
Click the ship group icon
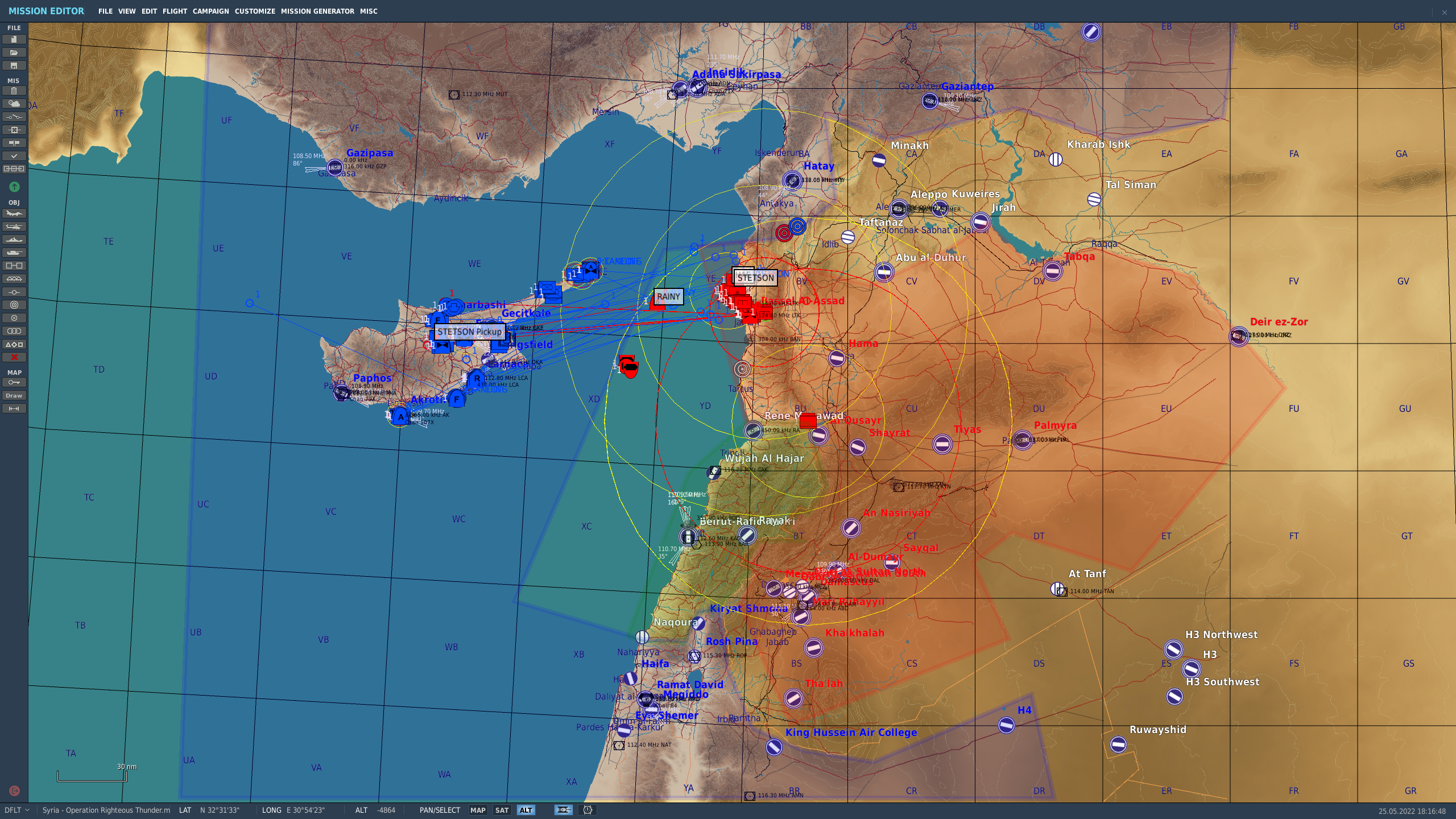tap(14, 240)
